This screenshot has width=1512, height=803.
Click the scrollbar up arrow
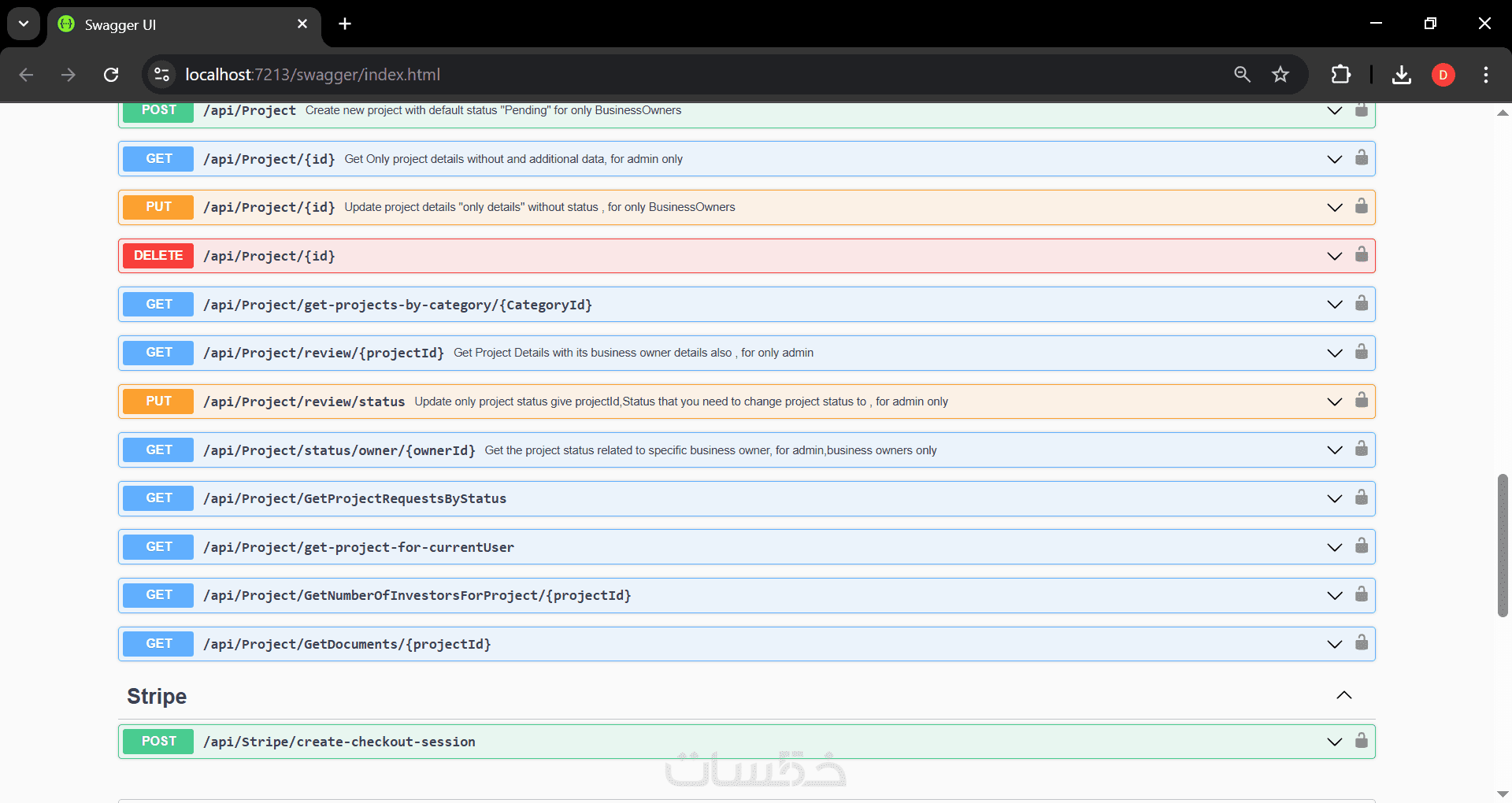click(x=1503, y=113)
